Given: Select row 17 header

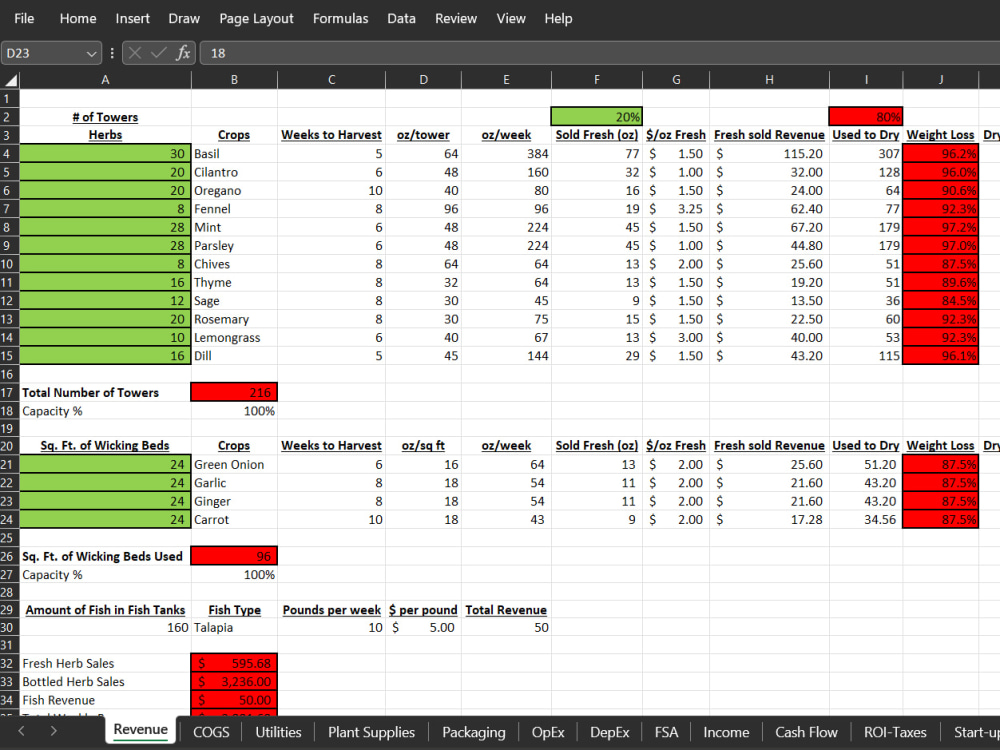Looking at the screenshot, I should tap(8, 392).
